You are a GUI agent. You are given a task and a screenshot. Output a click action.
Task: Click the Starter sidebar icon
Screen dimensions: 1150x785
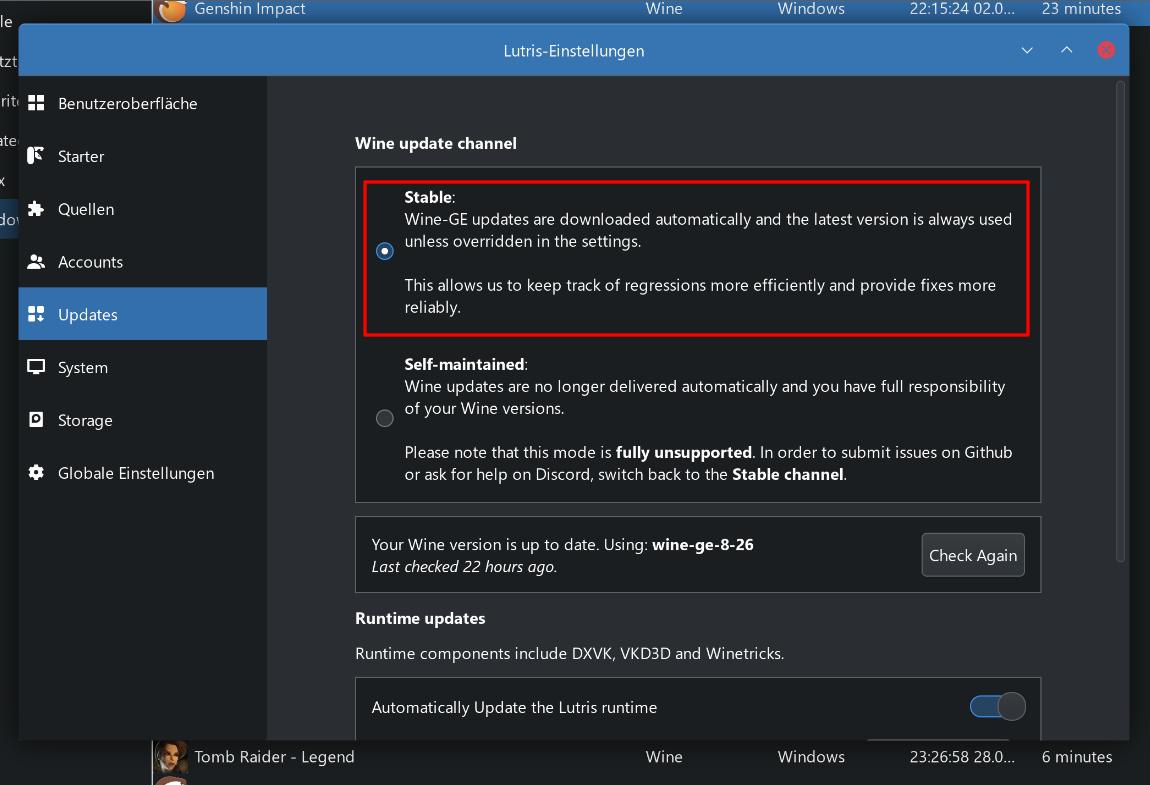pyautogui.click(x=36, y=156)
